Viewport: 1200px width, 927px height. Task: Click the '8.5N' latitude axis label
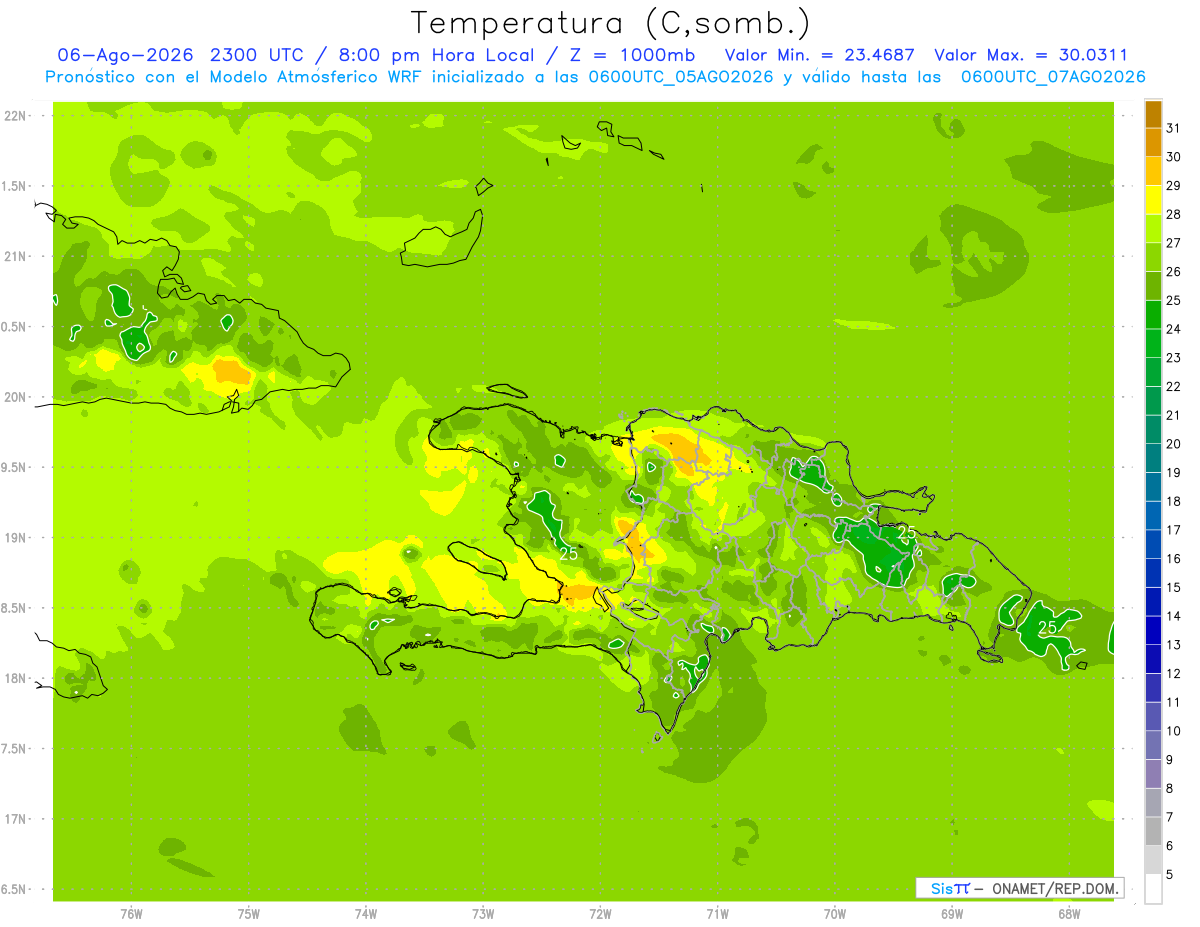point(15,608)
